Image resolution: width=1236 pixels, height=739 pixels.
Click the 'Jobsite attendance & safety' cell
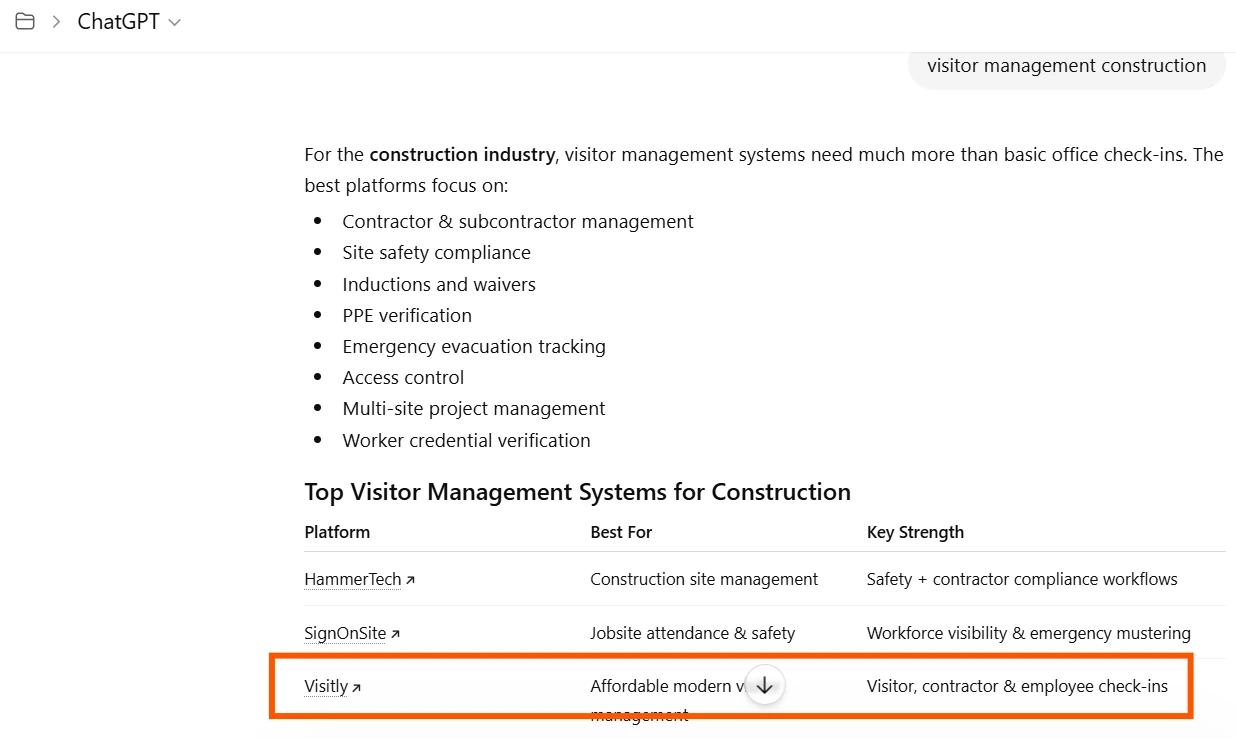[x=692, y=633]
